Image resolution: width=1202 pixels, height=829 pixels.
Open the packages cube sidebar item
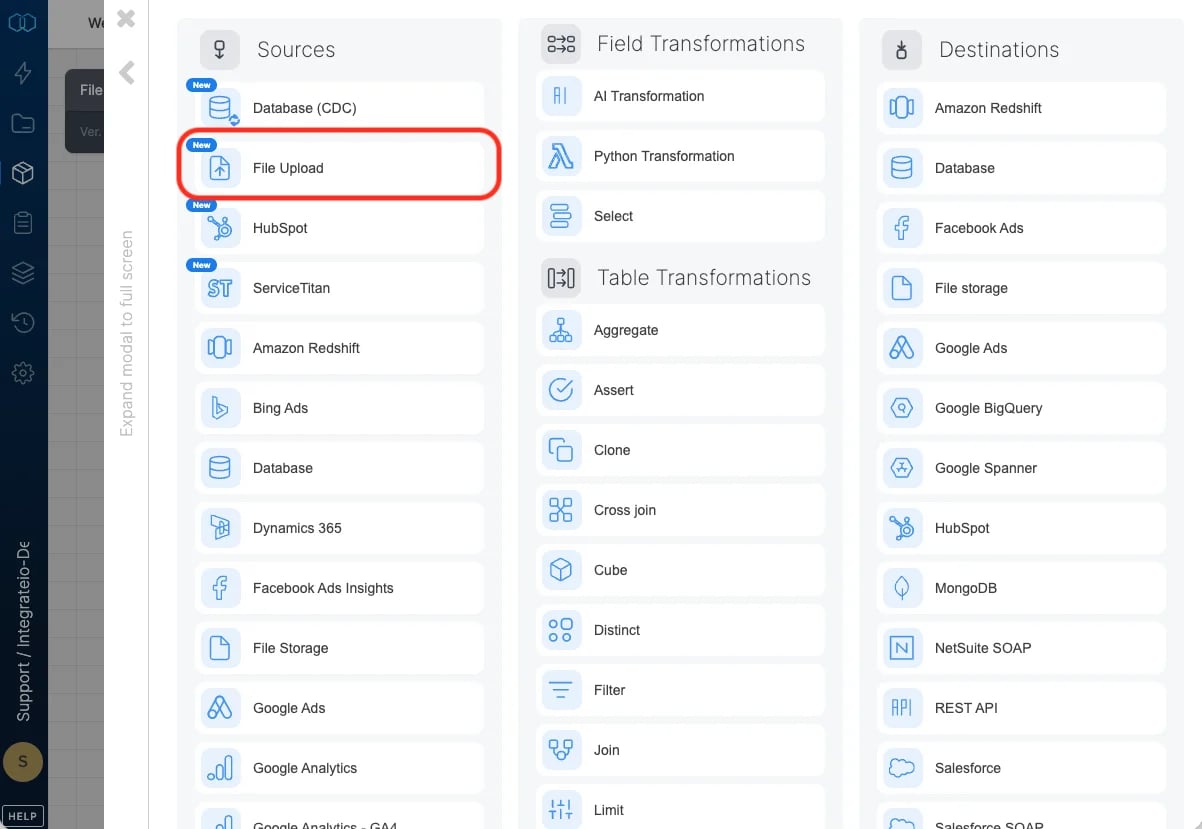click(23, 173)
